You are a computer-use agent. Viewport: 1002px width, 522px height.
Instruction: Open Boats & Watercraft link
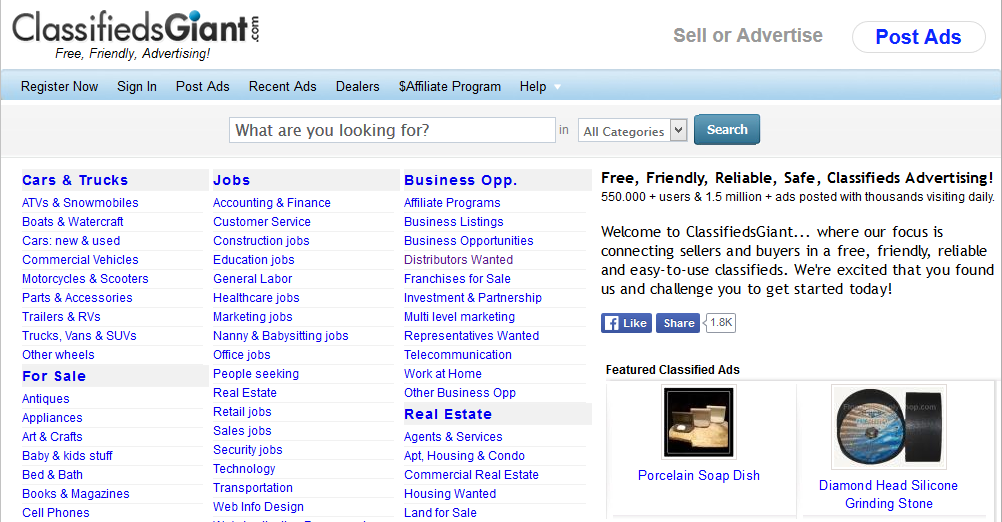click(x=72, y=222)
